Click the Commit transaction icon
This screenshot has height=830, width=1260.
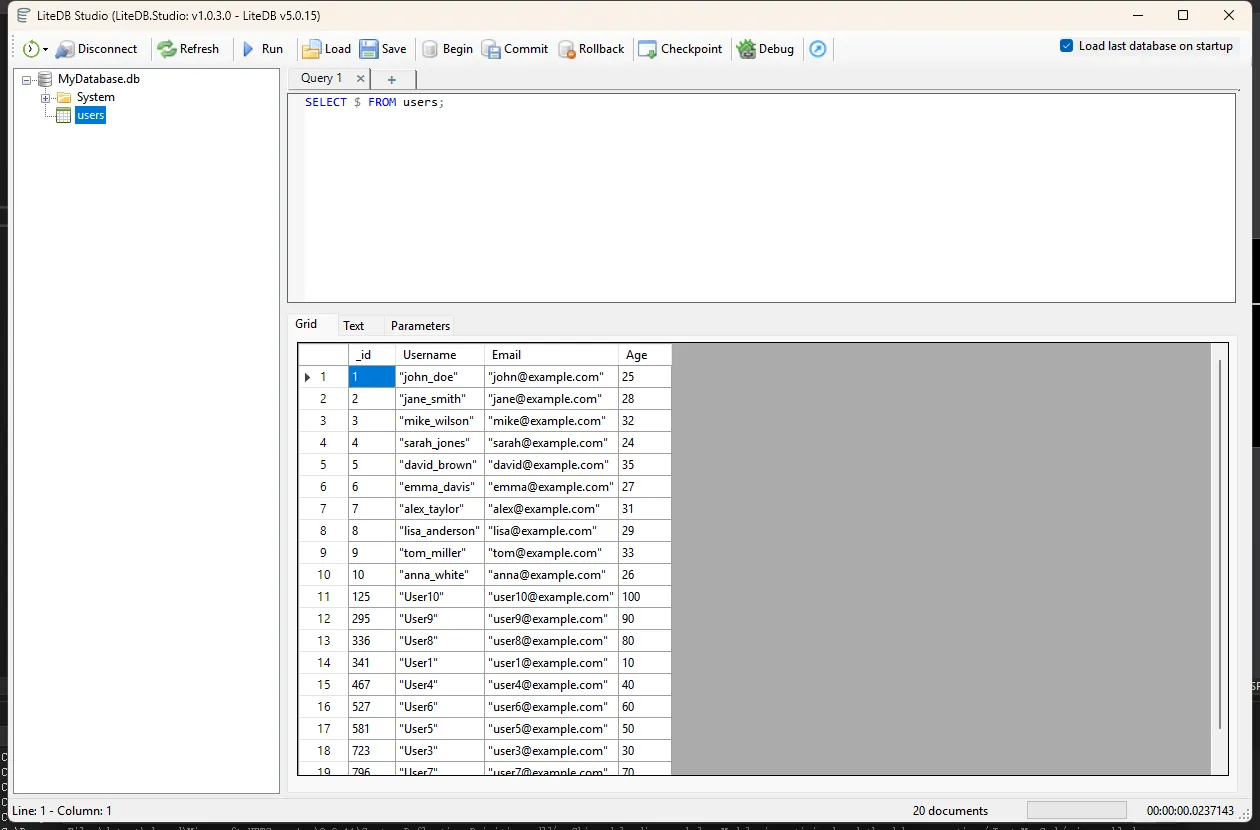tap(491, 49)
